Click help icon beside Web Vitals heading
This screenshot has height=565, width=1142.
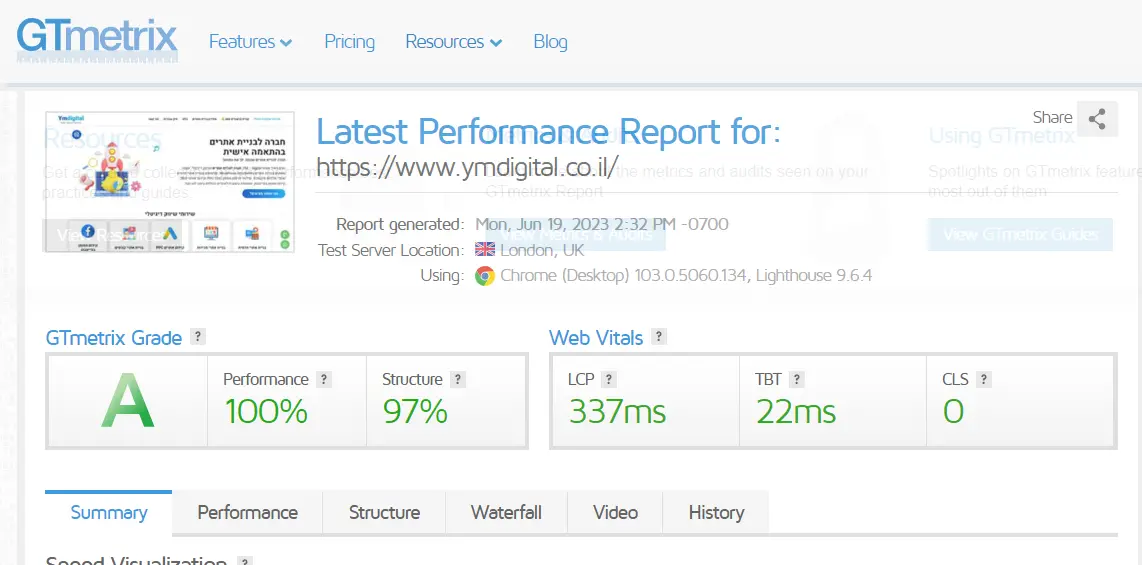(x=659, y=337)
